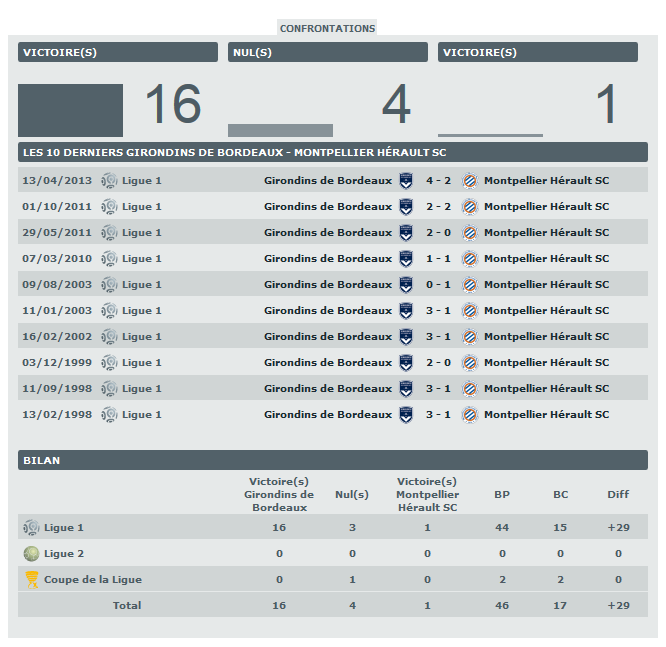Click the Ligue 1 logo in the Bilan table
This screenshot has width=666, height=647.
(31, 528)
